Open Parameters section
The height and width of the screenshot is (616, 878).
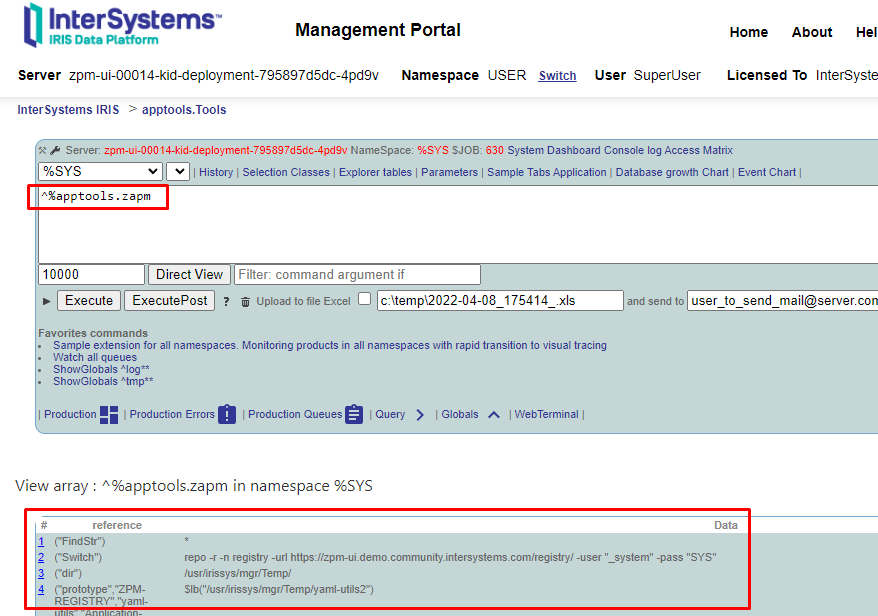[x=450, y=172]
